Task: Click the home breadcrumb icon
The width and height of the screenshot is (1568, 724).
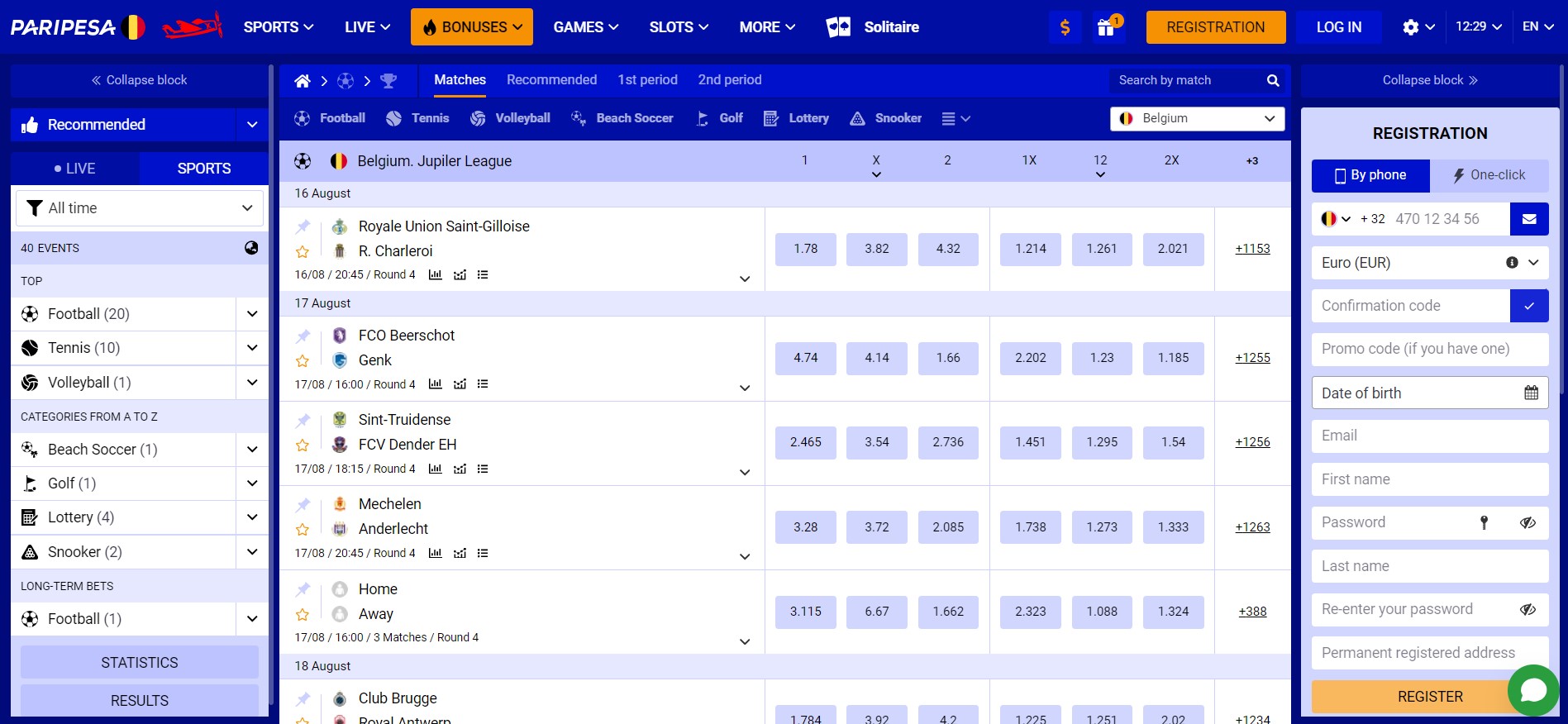Action: point(303,81)
